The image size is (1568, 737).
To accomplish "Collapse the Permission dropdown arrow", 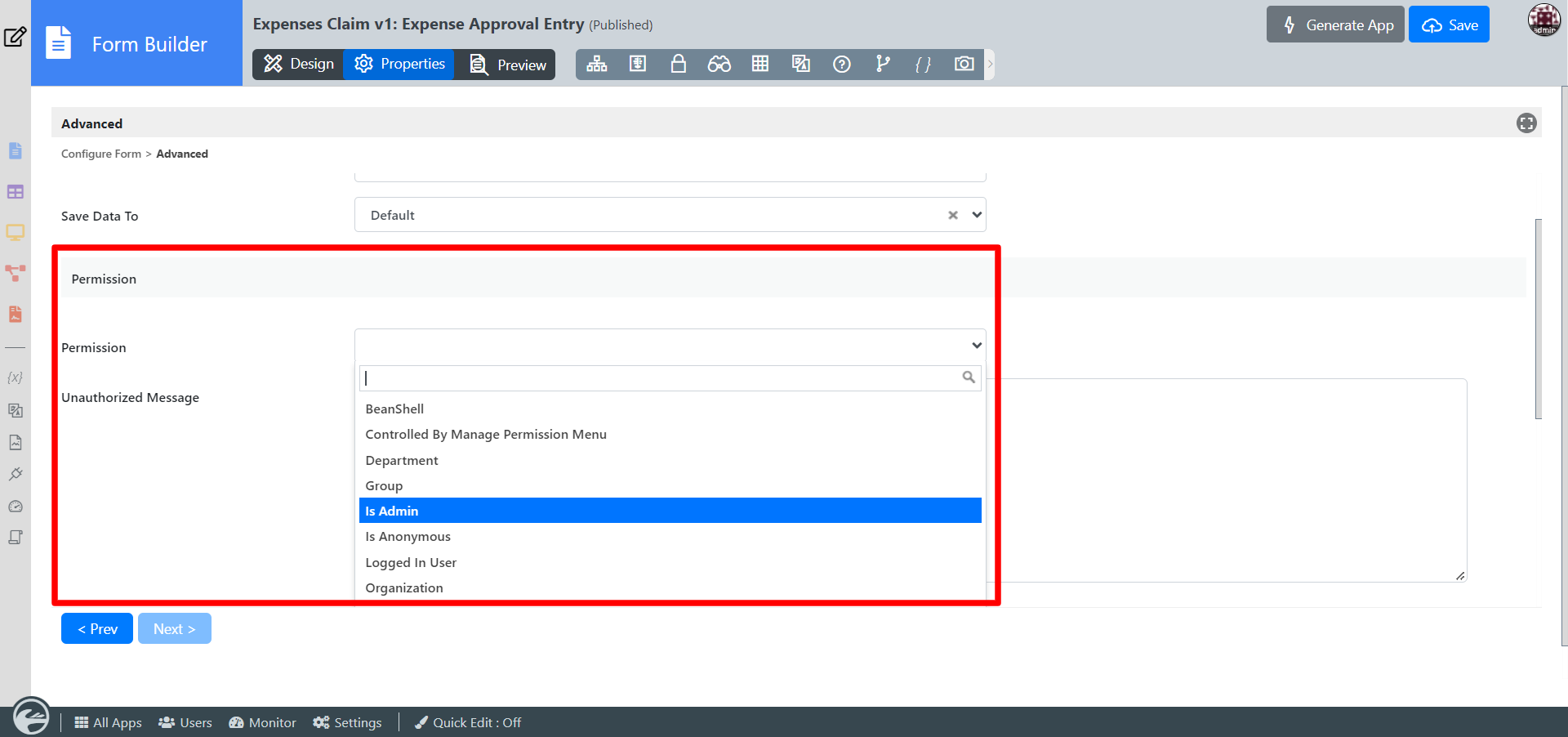I will tap(977, 346).
